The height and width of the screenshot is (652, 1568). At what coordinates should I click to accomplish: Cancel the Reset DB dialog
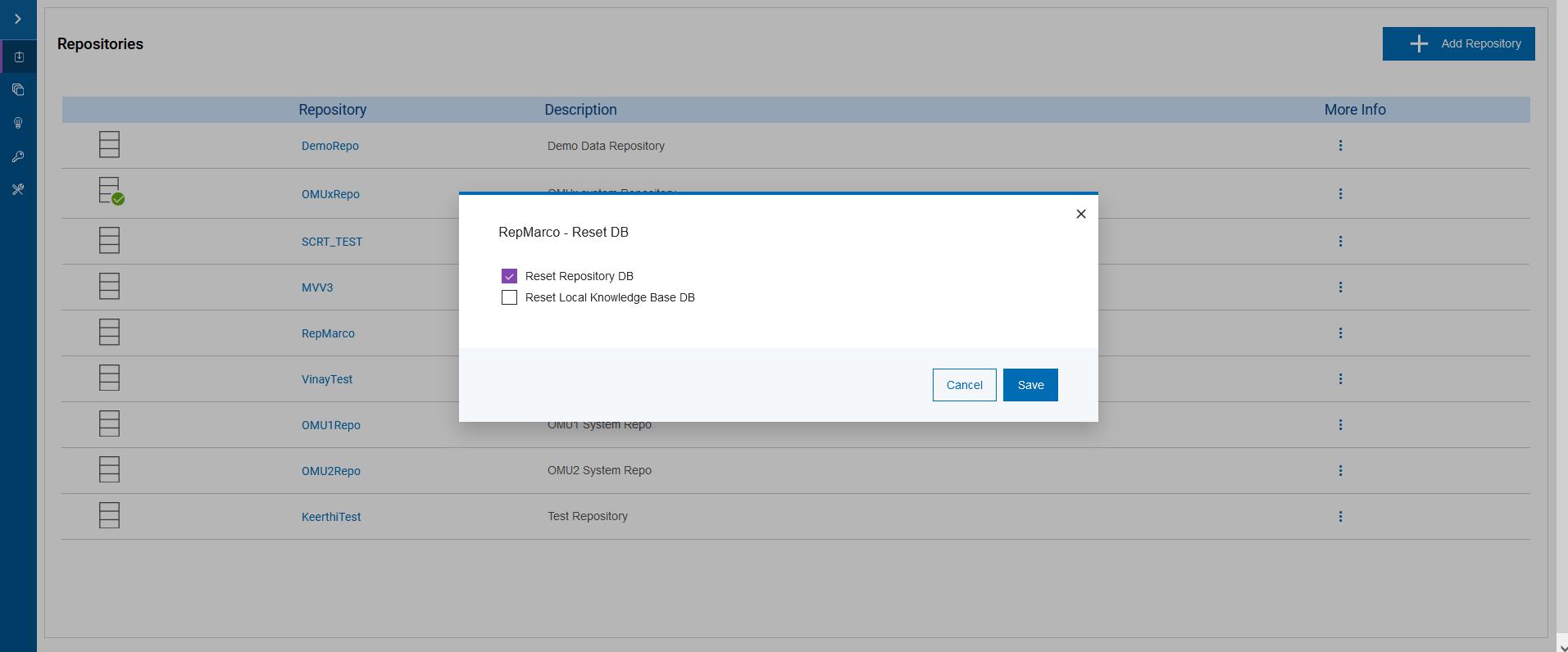point(964,385)
